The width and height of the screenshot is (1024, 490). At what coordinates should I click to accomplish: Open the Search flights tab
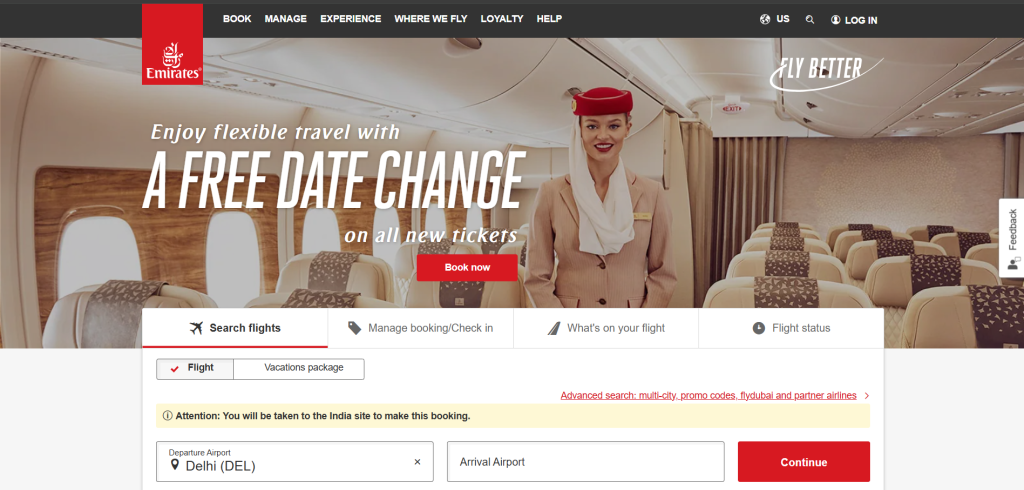(x=235, y=328)
